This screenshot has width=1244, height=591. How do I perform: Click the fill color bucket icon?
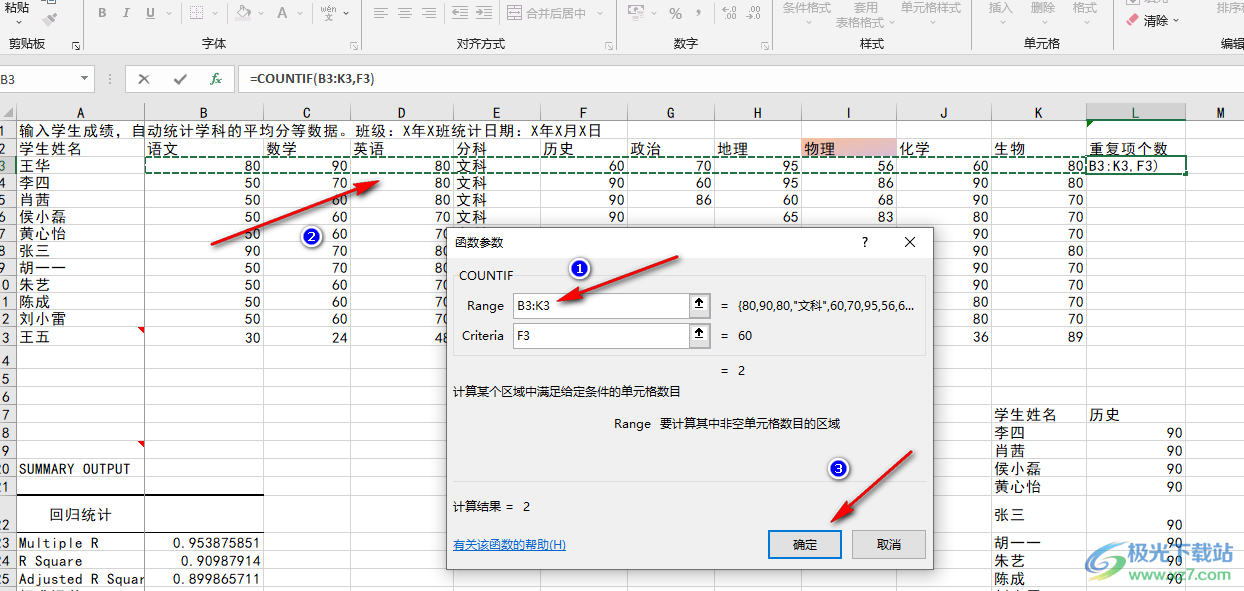point(243,13)
